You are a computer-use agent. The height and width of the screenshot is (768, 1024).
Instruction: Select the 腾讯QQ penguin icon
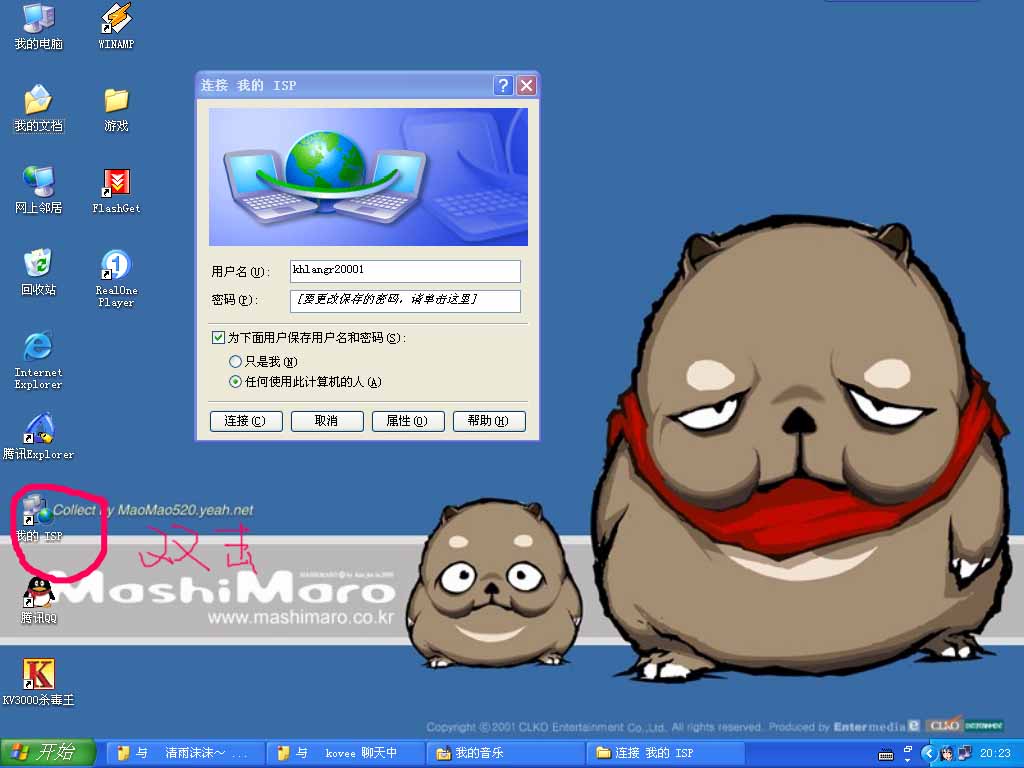pos(39,601)
